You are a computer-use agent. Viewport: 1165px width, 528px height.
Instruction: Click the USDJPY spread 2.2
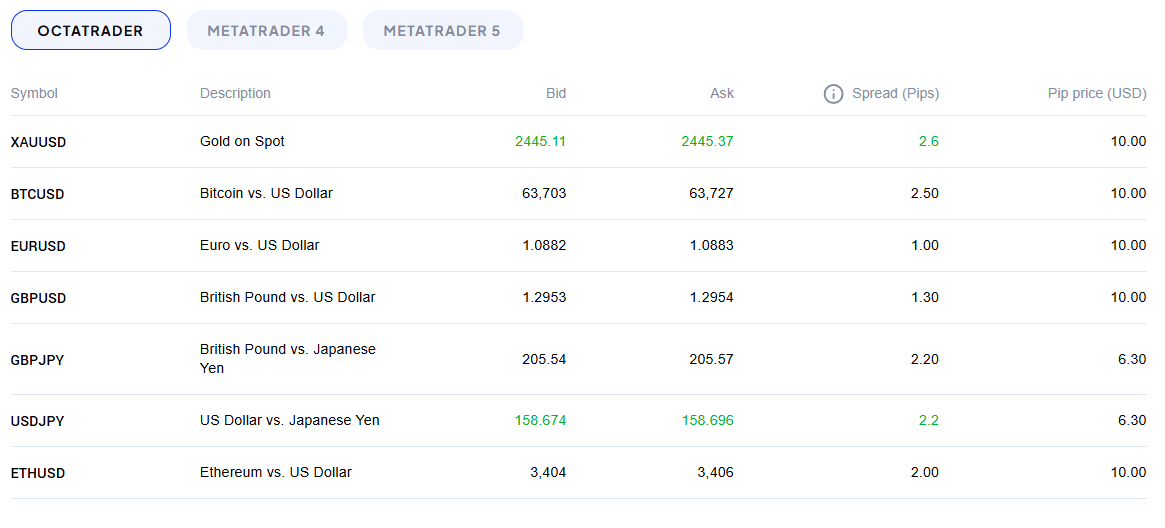tap(929, 420)
